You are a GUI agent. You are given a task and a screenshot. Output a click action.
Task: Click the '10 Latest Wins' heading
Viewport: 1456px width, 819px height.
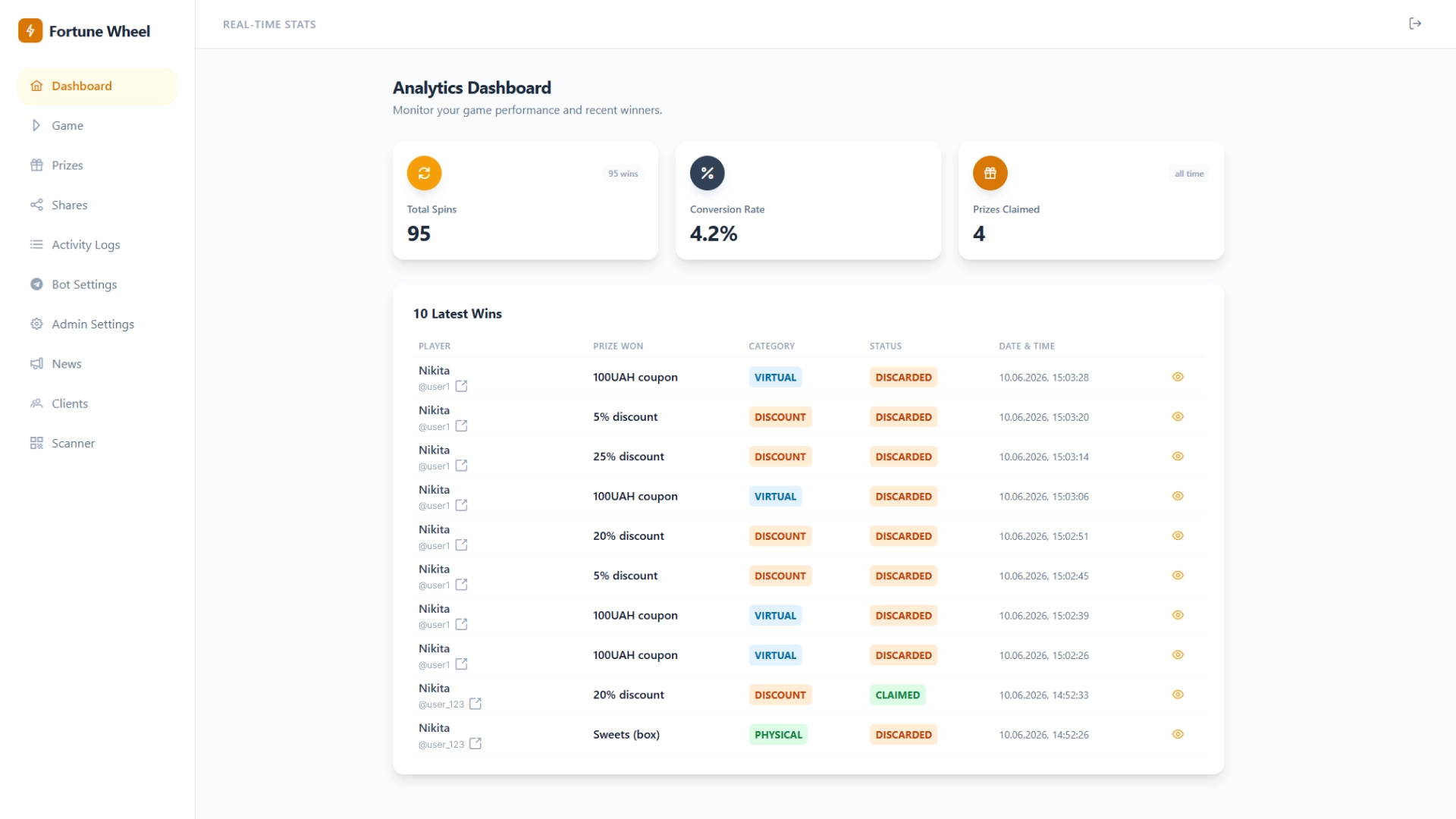tap(457, 314)
